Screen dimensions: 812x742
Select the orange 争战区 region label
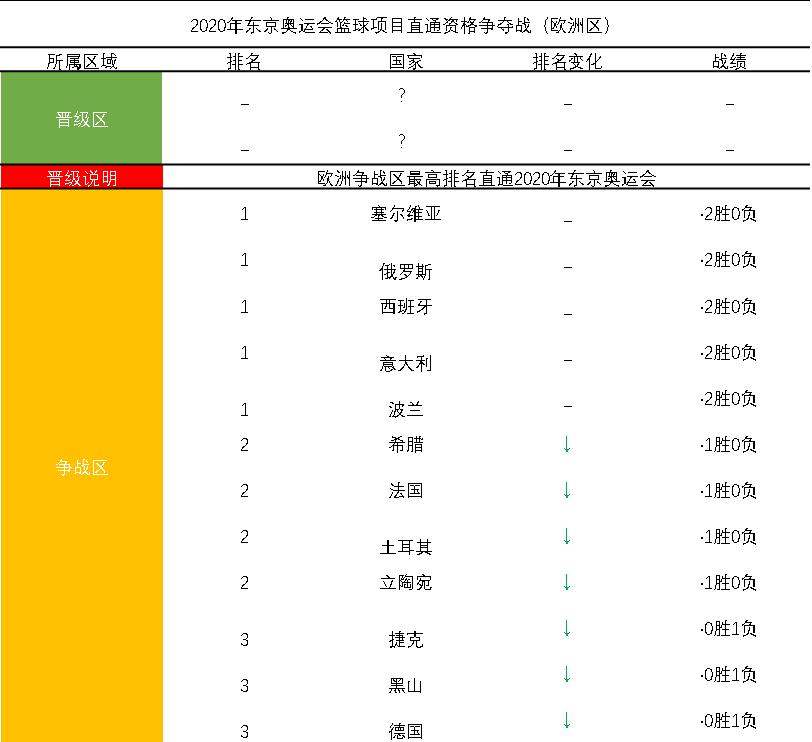(83, 467)
